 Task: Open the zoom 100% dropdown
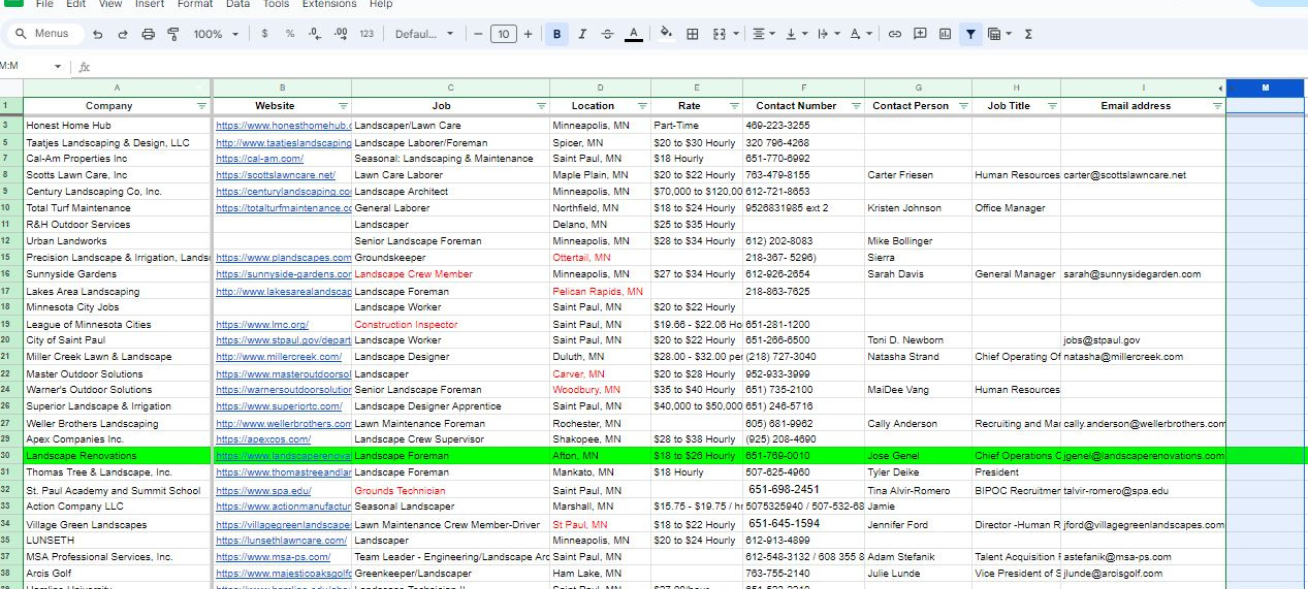(216, 34)
